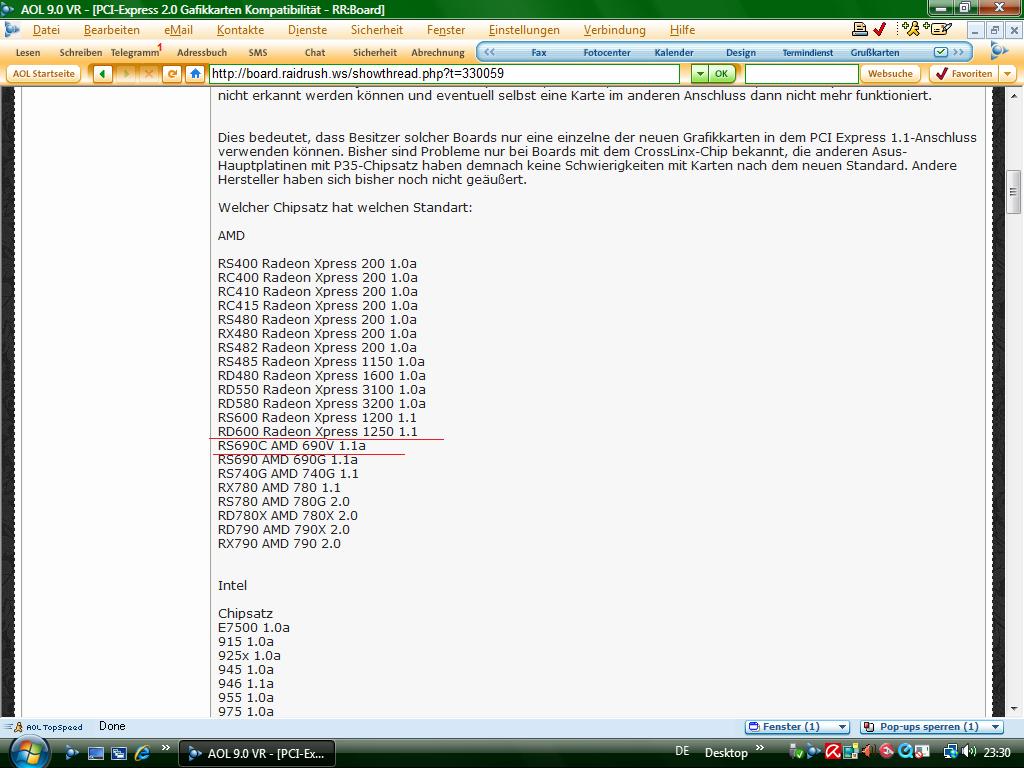Open the Datei menu
Viewport: 1024px width, 768px height.
pos(46,30)
